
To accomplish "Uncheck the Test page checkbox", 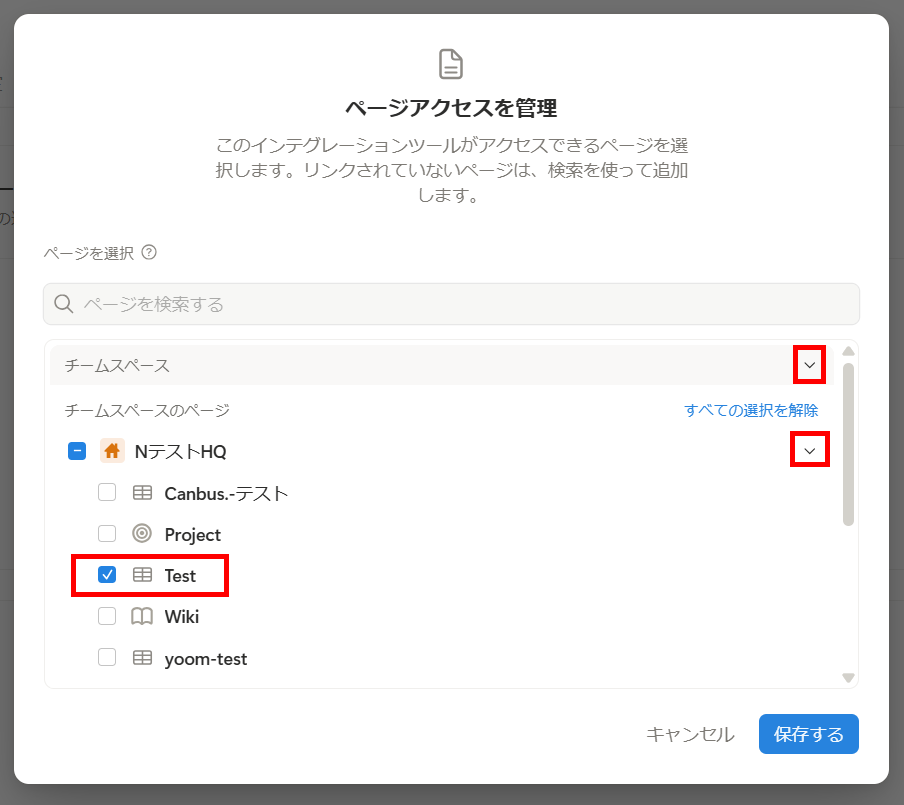I will [x=107, y=575].
